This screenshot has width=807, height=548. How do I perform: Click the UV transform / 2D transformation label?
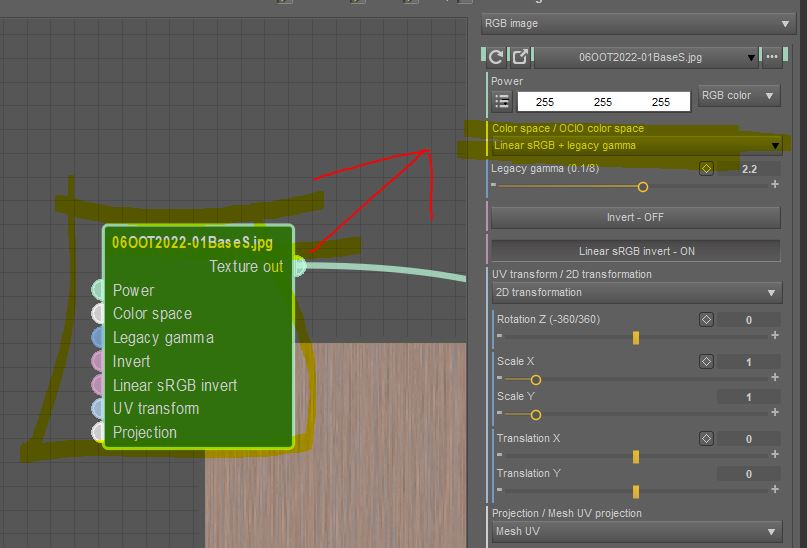pos(571,274)
